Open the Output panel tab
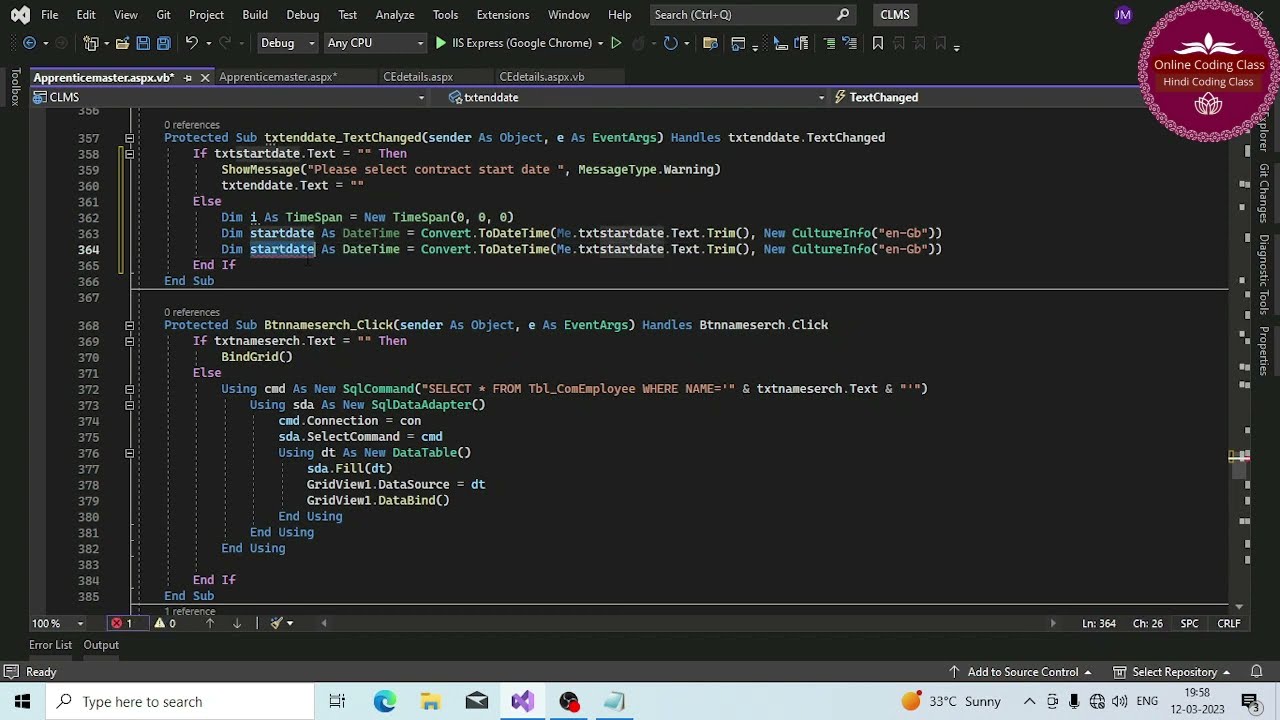Viewport: 1280px width, 720px height. [101, 645]
